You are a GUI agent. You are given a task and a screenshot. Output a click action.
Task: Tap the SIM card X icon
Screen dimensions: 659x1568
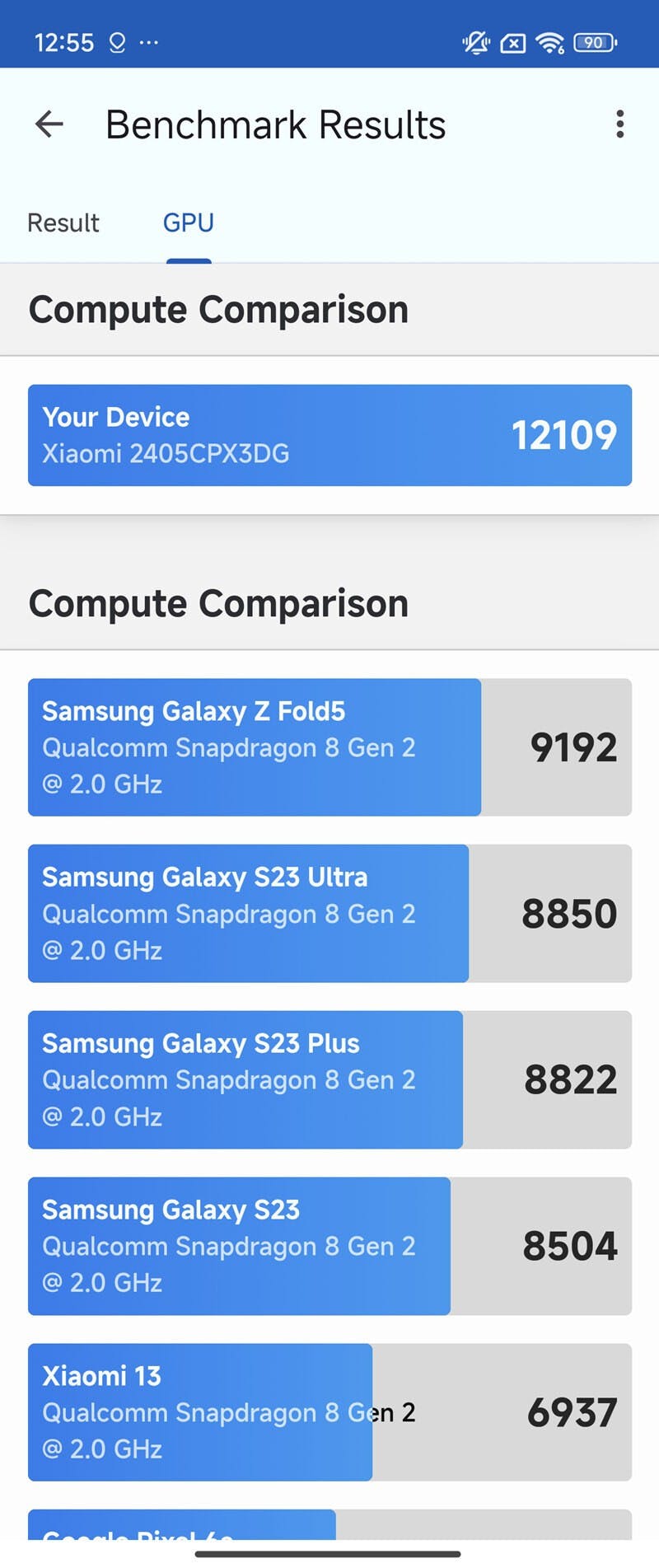[x=513, y=43]
